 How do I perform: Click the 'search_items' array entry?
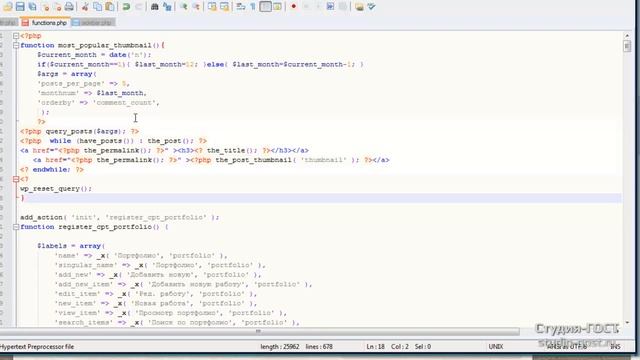[177, 322]
